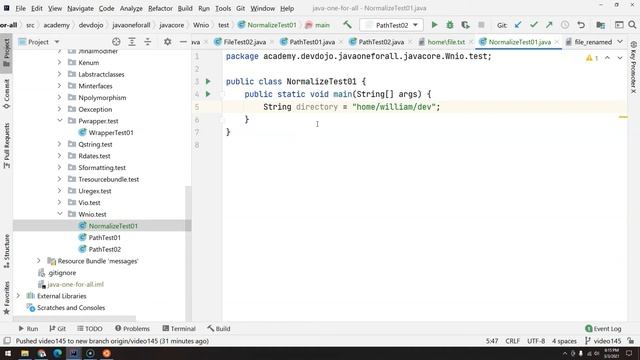Click the 4 spaces indent setting
The image size is (640, 360).
(564, 341)
